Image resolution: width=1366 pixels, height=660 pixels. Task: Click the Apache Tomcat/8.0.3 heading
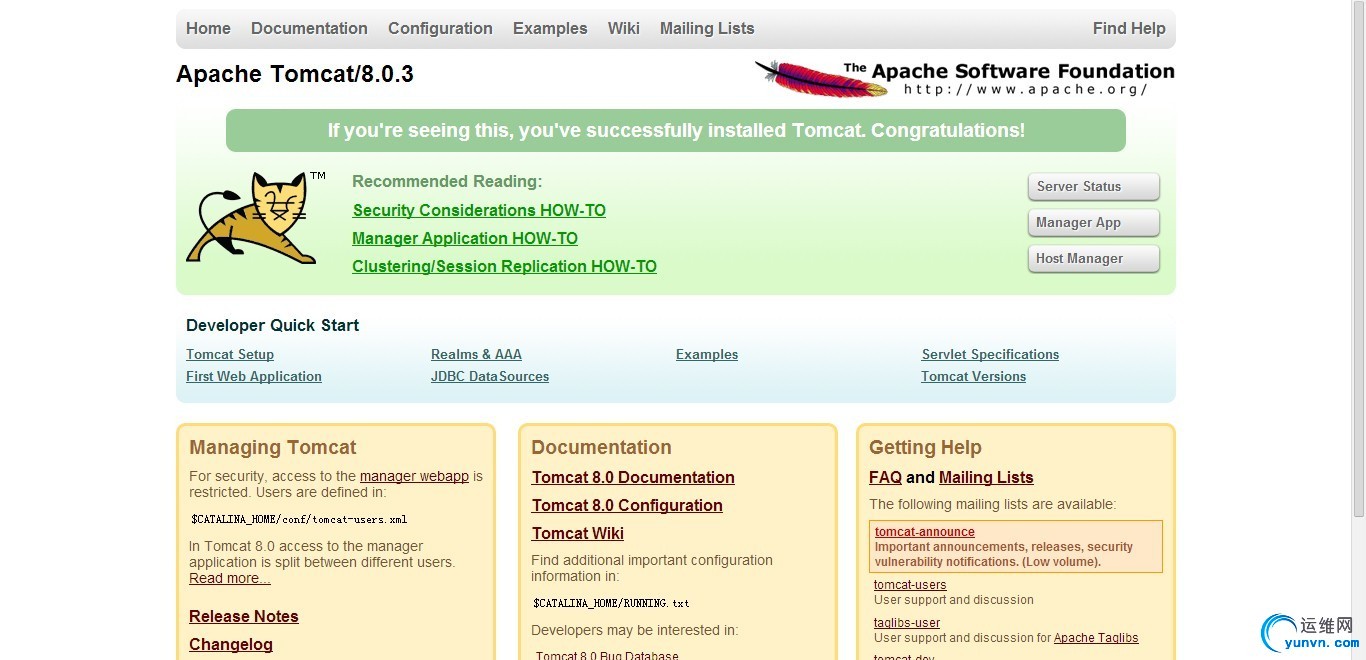[295, 74]
